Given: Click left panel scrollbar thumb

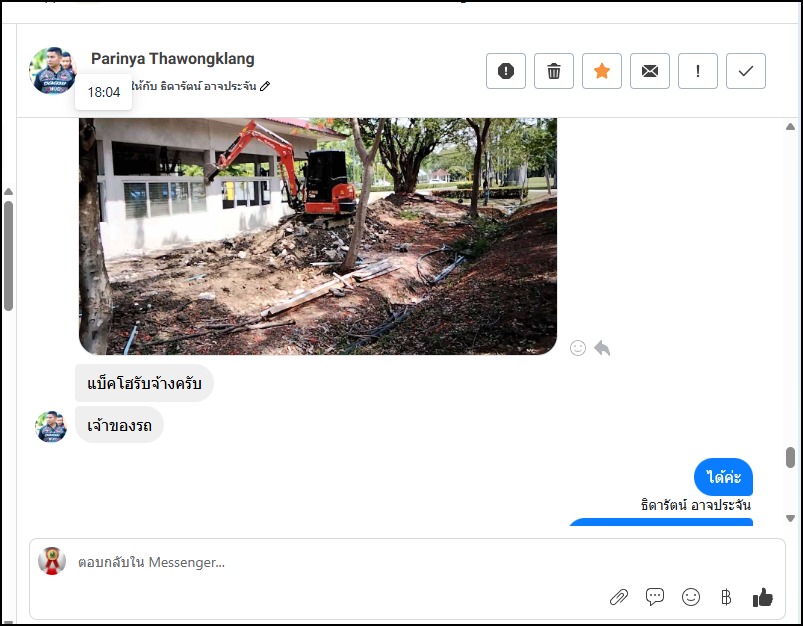Looking at the screenshot, I should pos(8,256).
